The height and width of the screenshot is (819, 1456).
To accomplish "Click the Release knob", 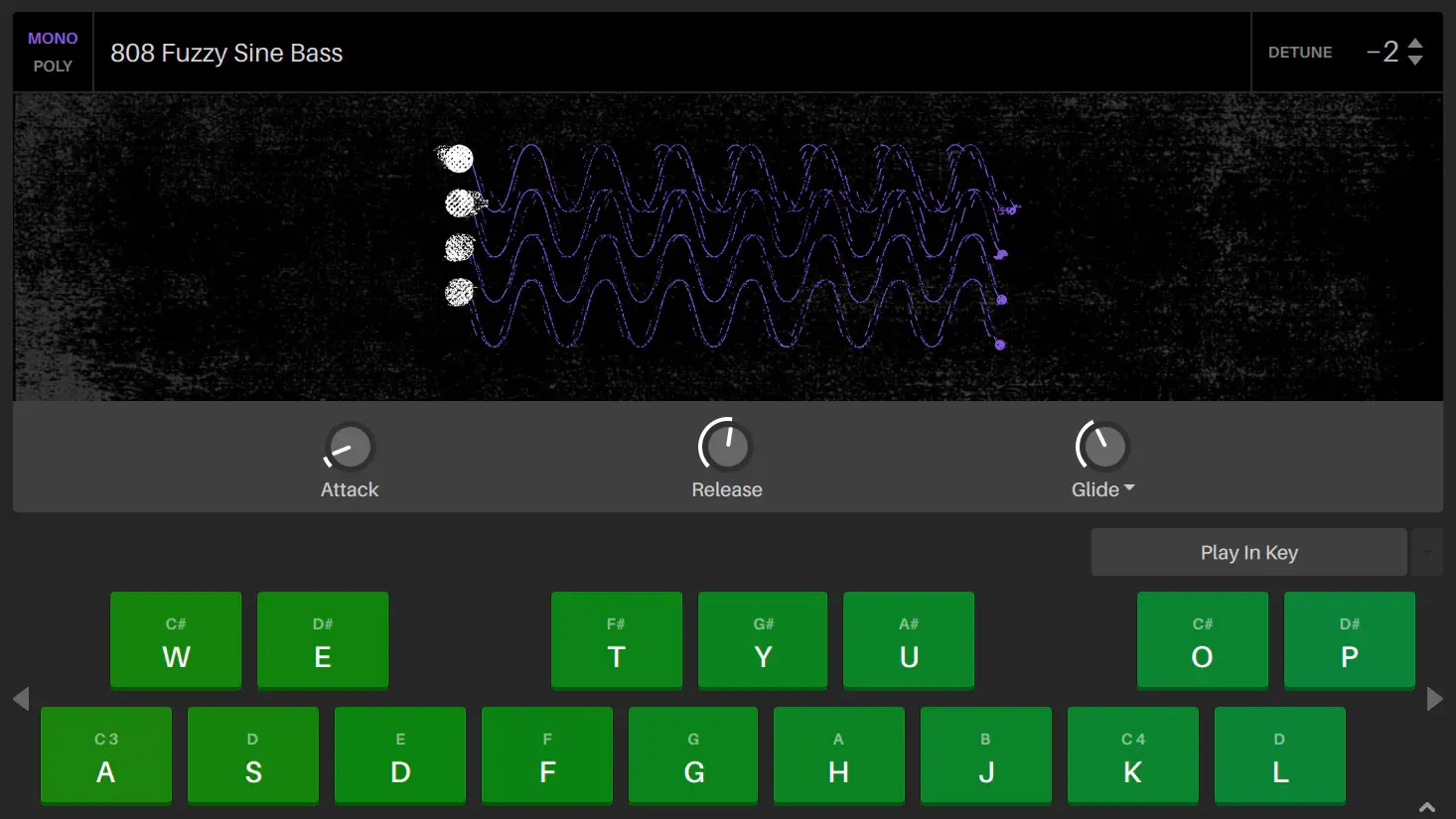I will pyautogui.click(x=726, y=447).
